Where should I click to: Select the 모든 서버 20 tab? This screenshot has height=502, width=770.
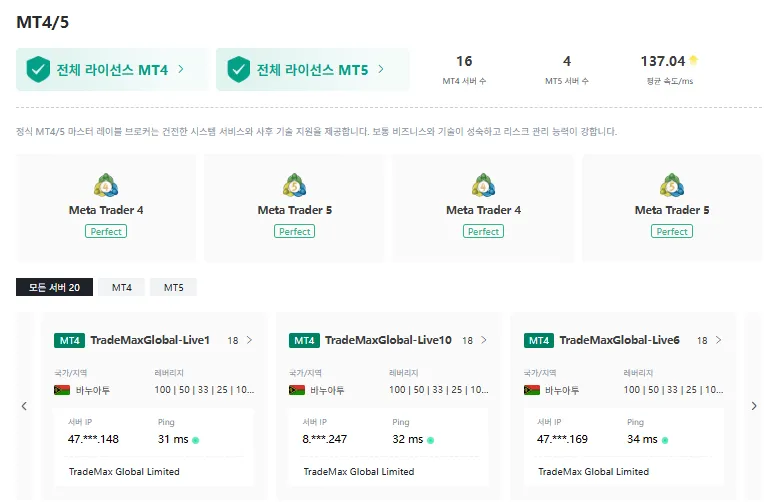point(54,287)
